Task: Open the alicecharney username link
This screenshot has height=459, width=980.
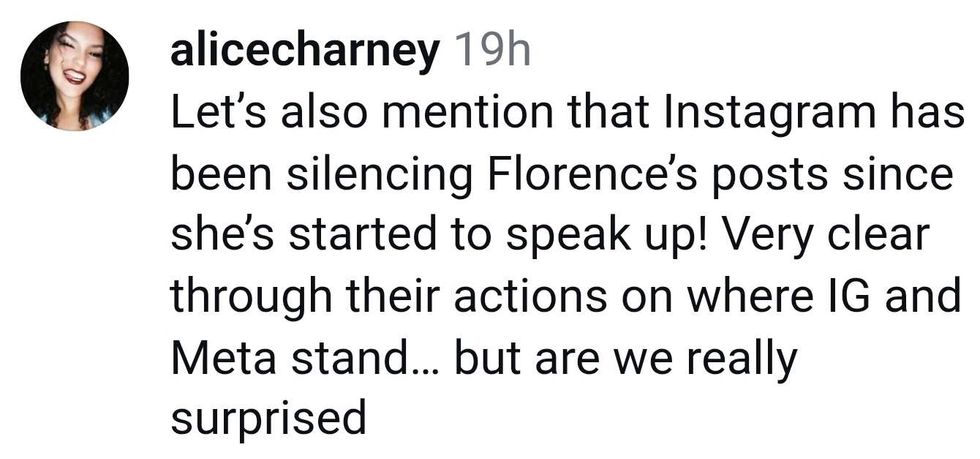Action: (x=304, y=53)
